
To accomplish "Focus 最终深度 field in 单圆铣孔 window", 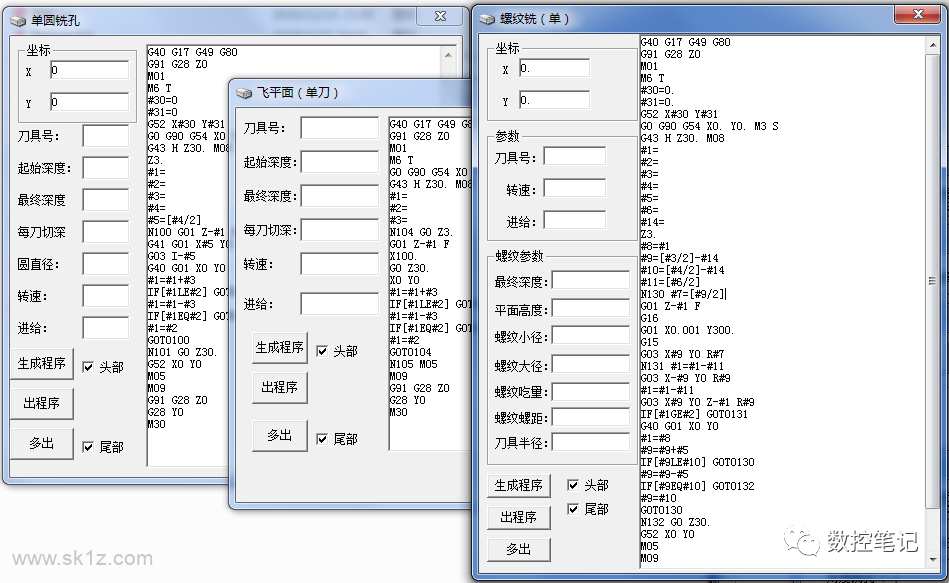I will (105, 200).
